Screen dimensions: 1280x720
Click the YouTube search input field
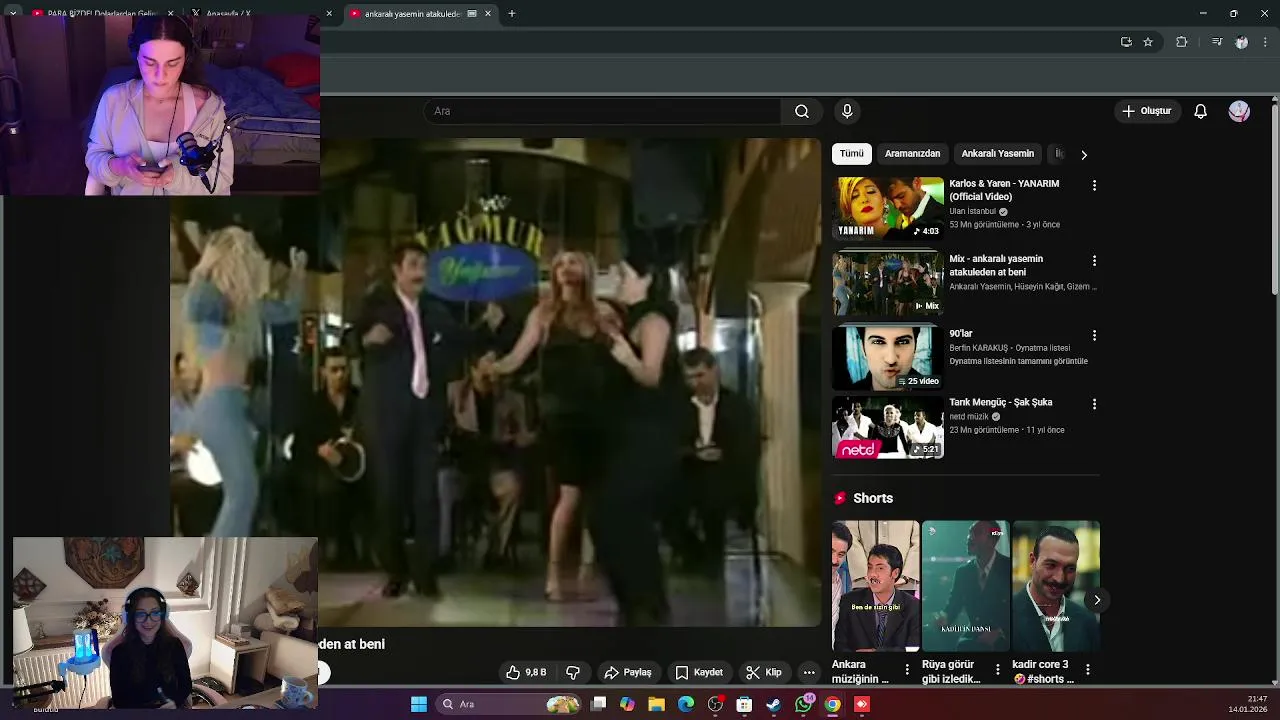click(x=603, y=111)
